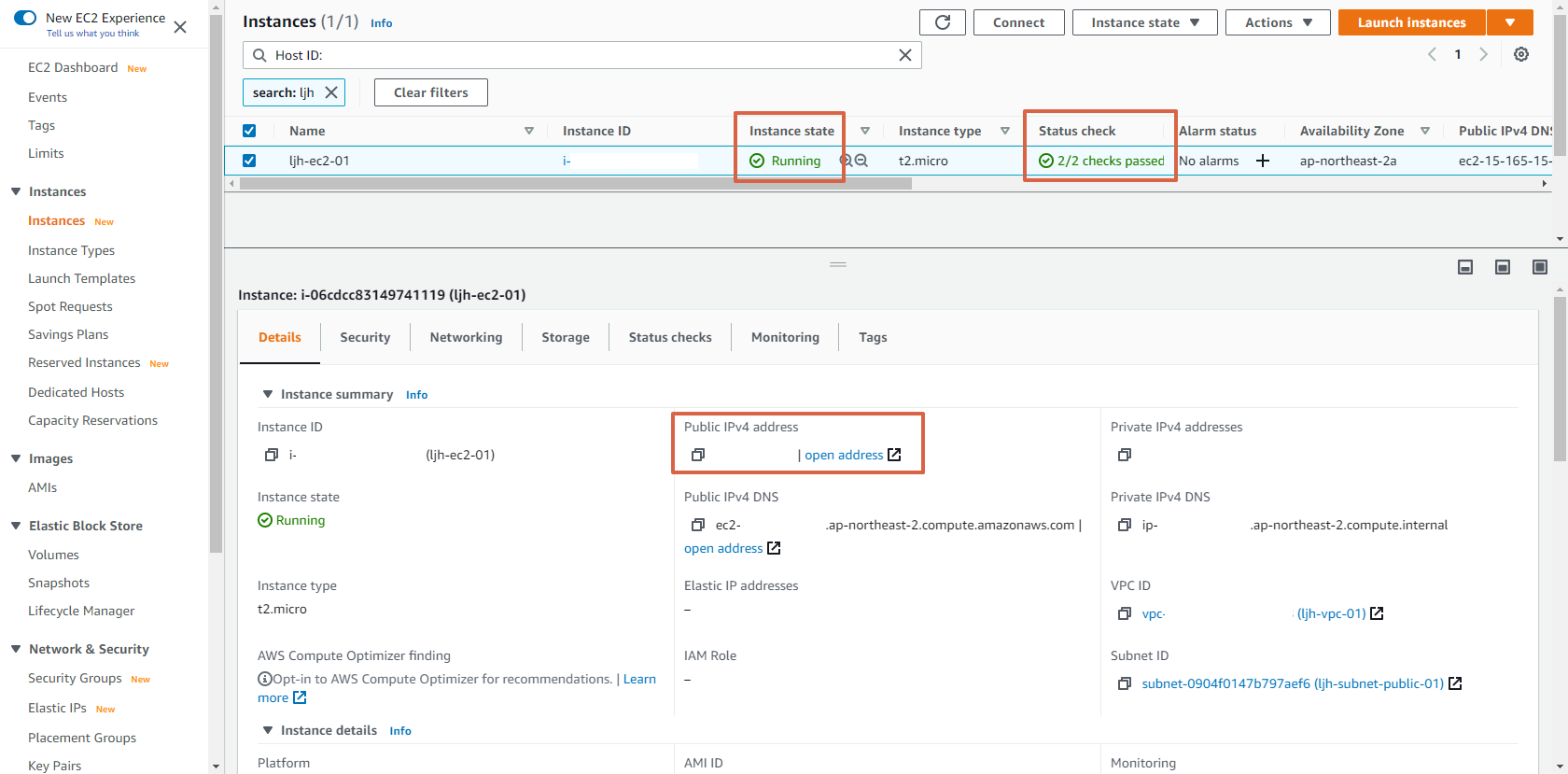Image resolution: width=1568 pixels, height=774 pixels.
Task: Sort by Instance state column arrow
Action: coord(865,131)
